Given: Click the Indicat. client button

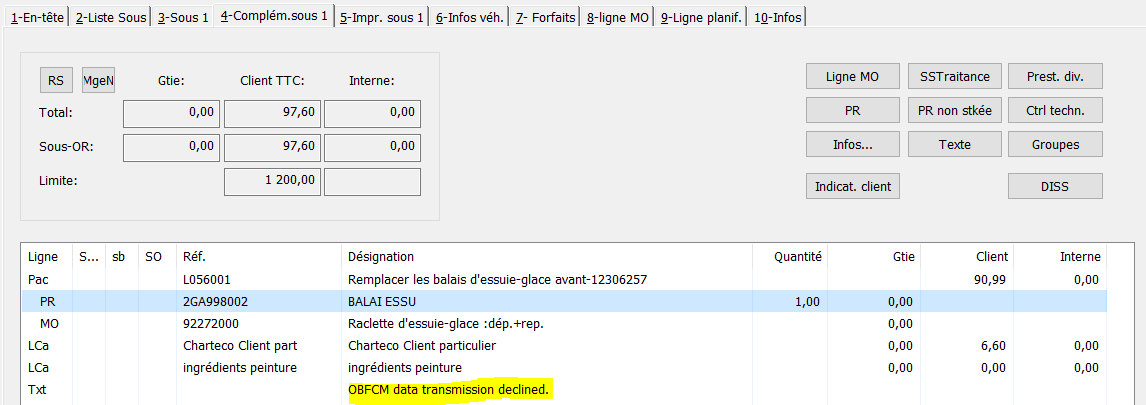Looking at the screenshot, I should [x=852, y=186].
